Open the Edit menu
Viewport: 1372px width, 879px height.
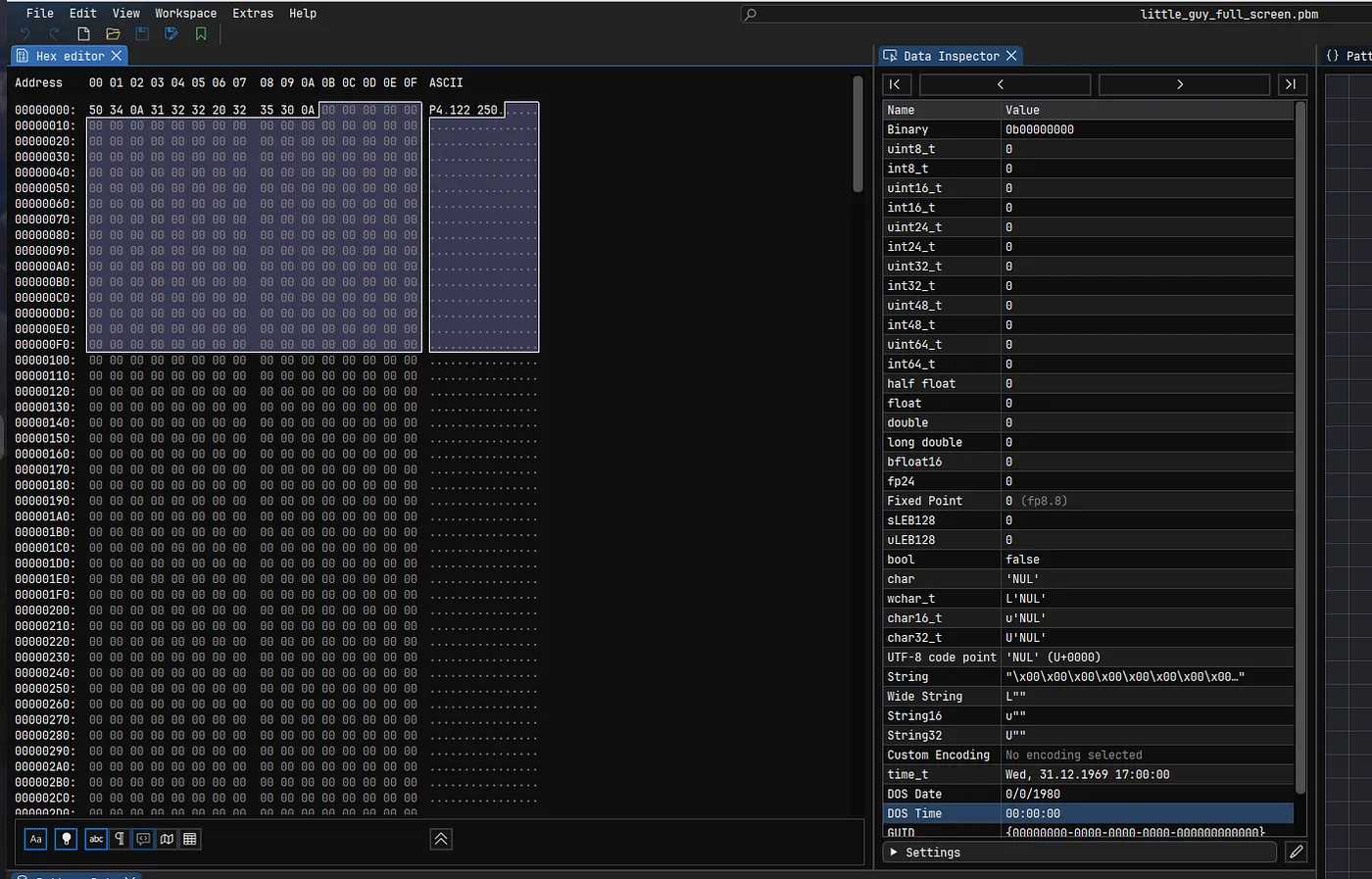(x=83, y=14)
